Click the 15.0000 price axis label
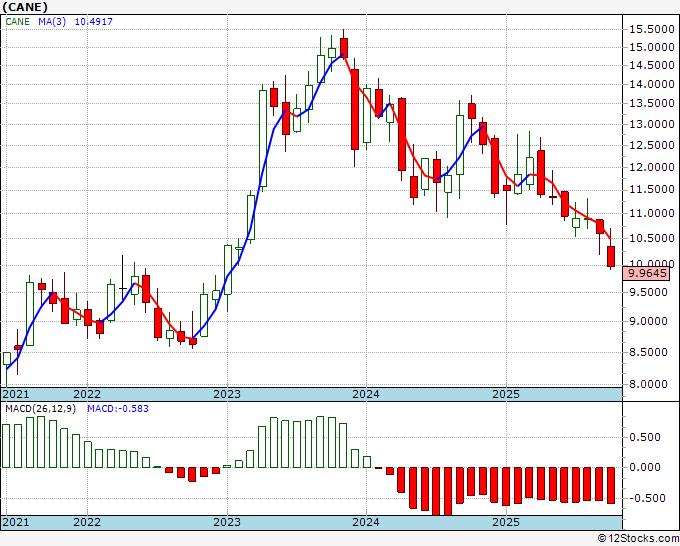This screenshot has width=680, height=546. [652, 47]
